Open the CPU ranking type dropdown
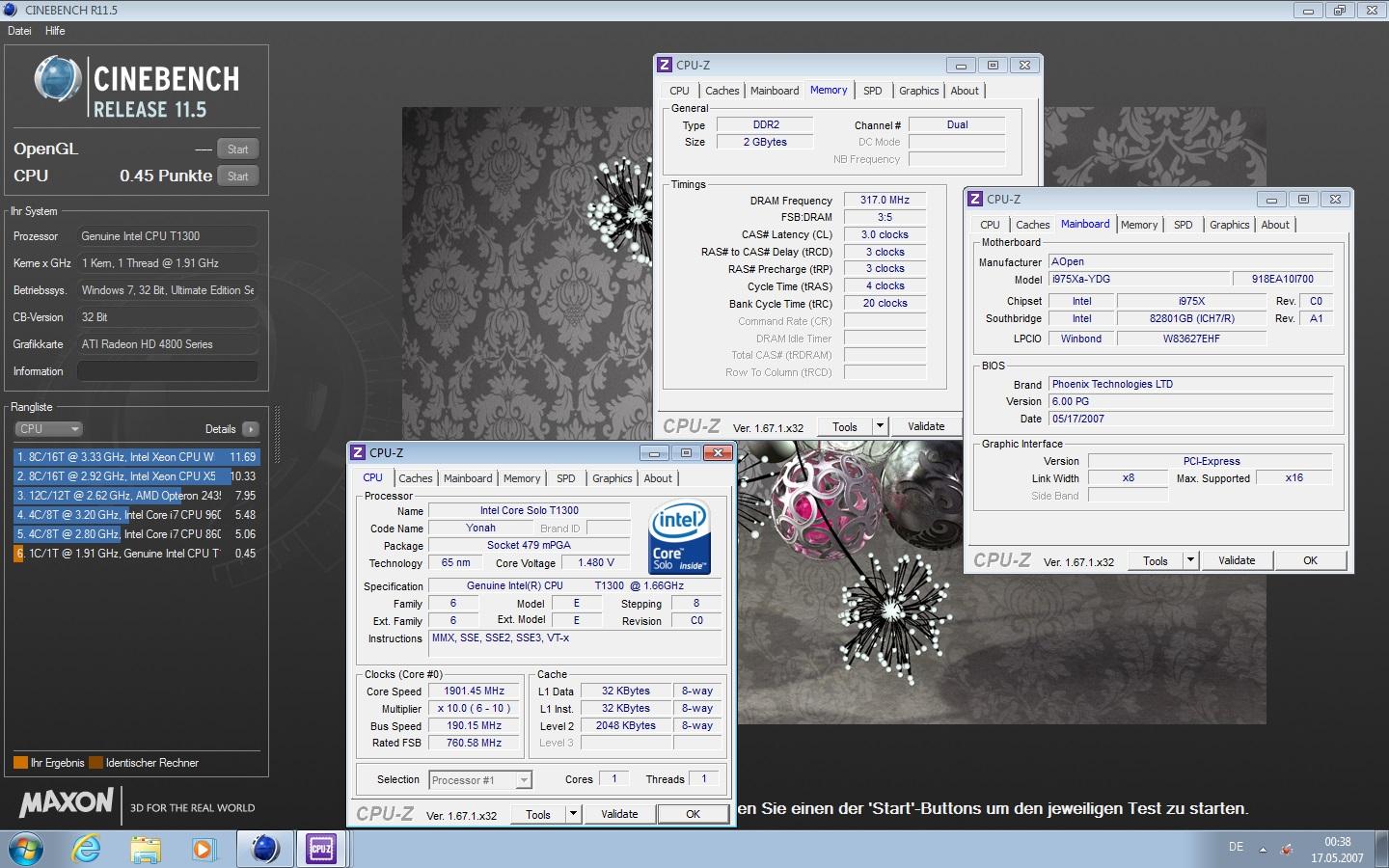The width and height of the screenshot is (1389, 868). 48,429
